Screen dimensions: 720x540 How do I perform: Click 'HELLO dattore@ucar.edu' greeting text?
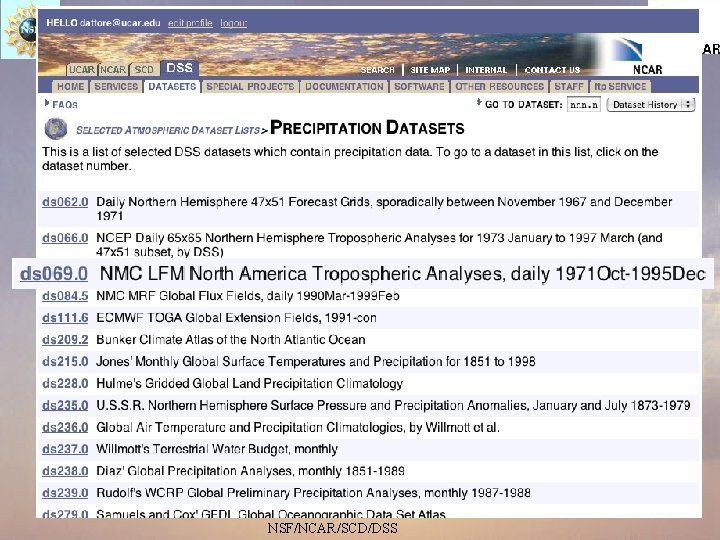[103, 23]
